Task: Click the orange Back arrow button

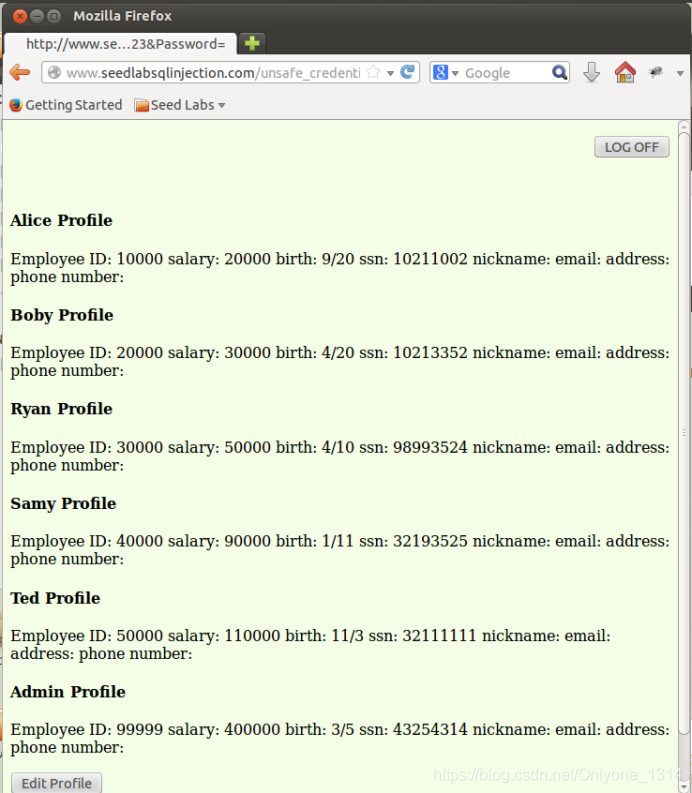Action: (20, 73)
